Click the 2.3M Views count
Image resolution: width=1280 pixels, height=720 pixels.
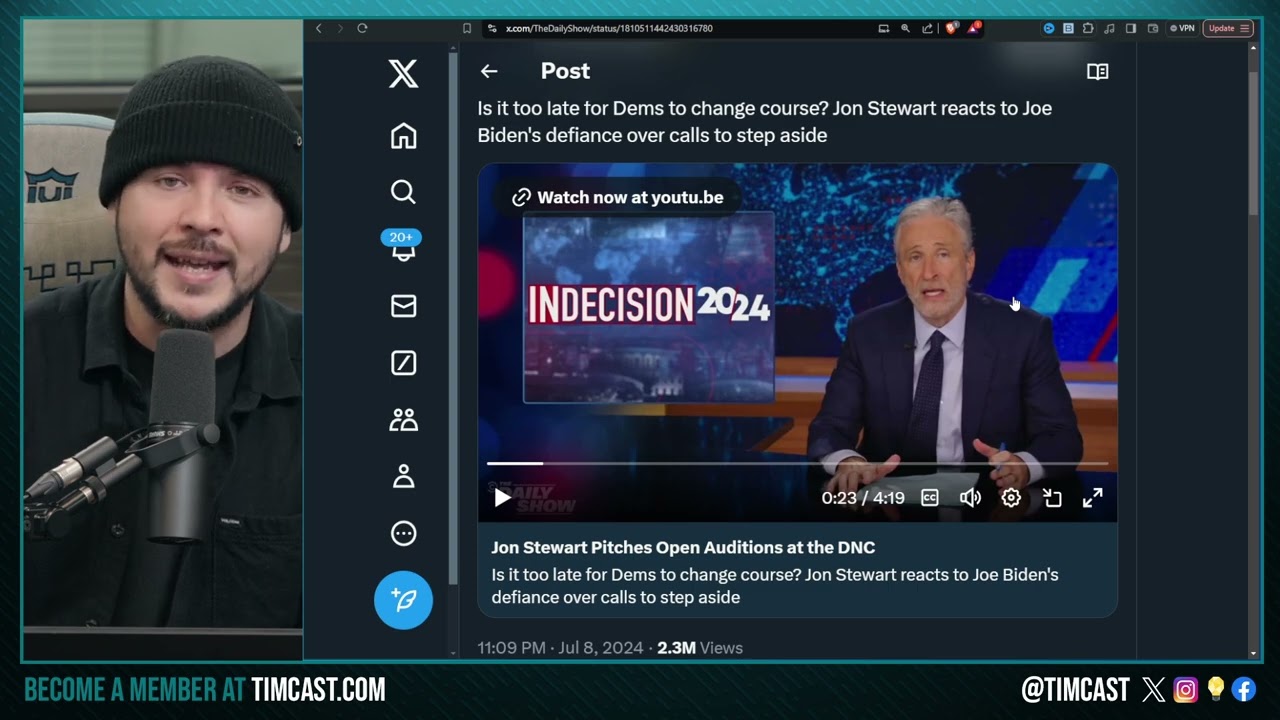(700, 648)
